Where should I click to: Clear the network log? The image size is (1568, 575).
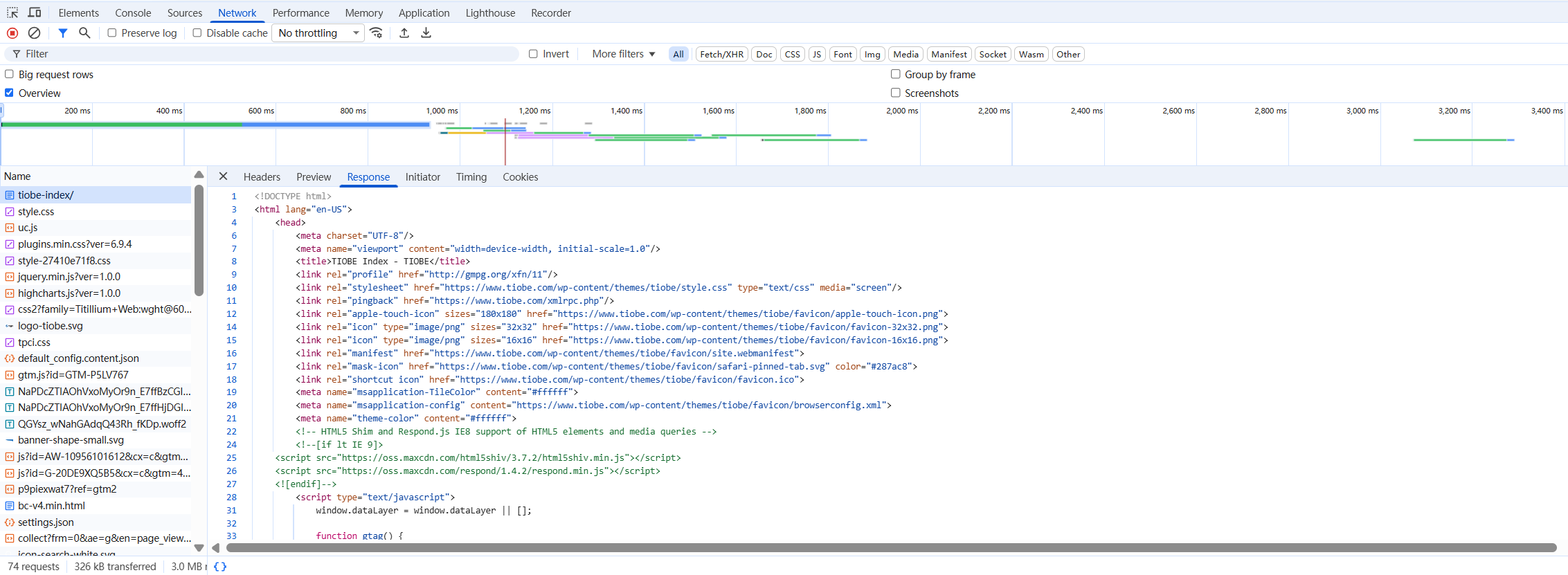(34, 33)
